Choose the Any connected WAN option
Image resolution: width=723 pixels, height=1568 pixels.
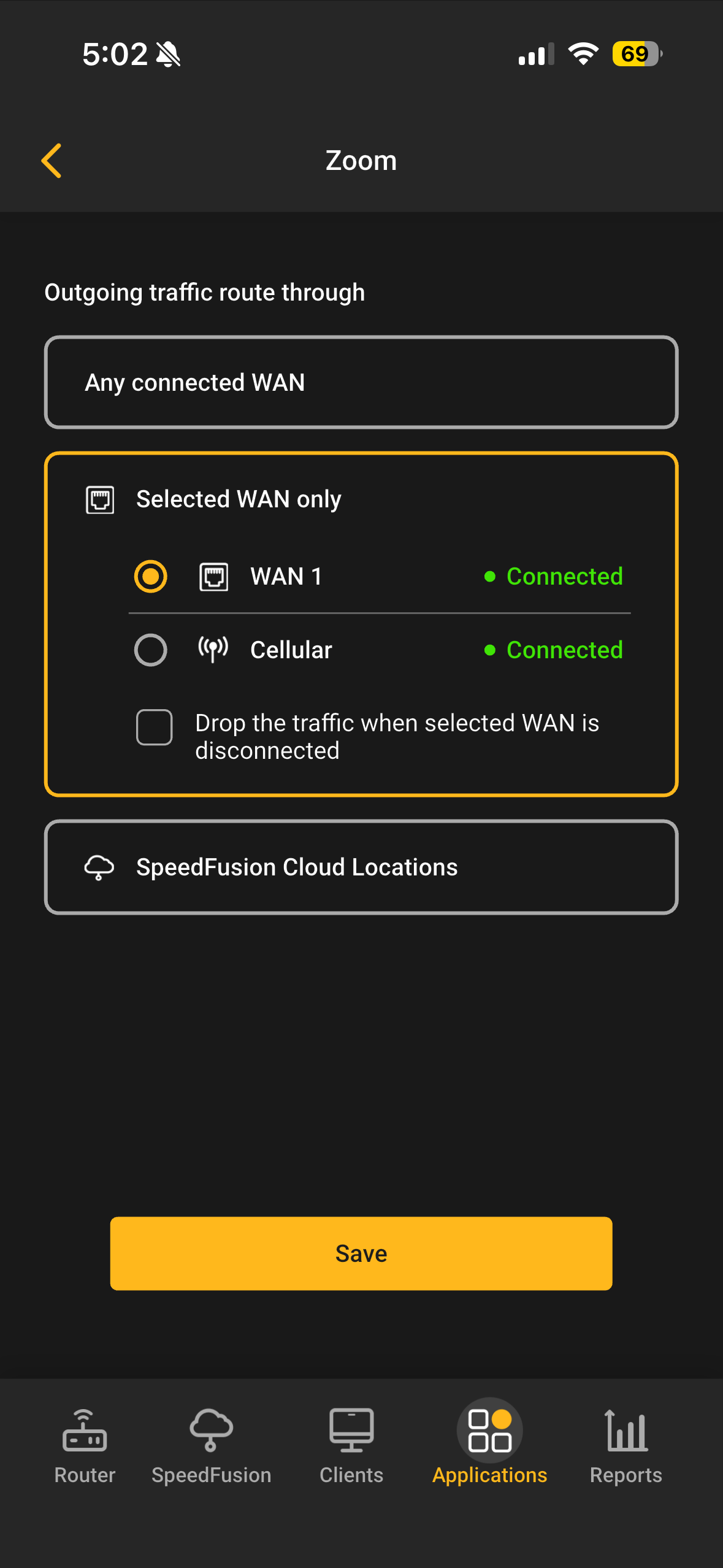click(x=361, y=382)
